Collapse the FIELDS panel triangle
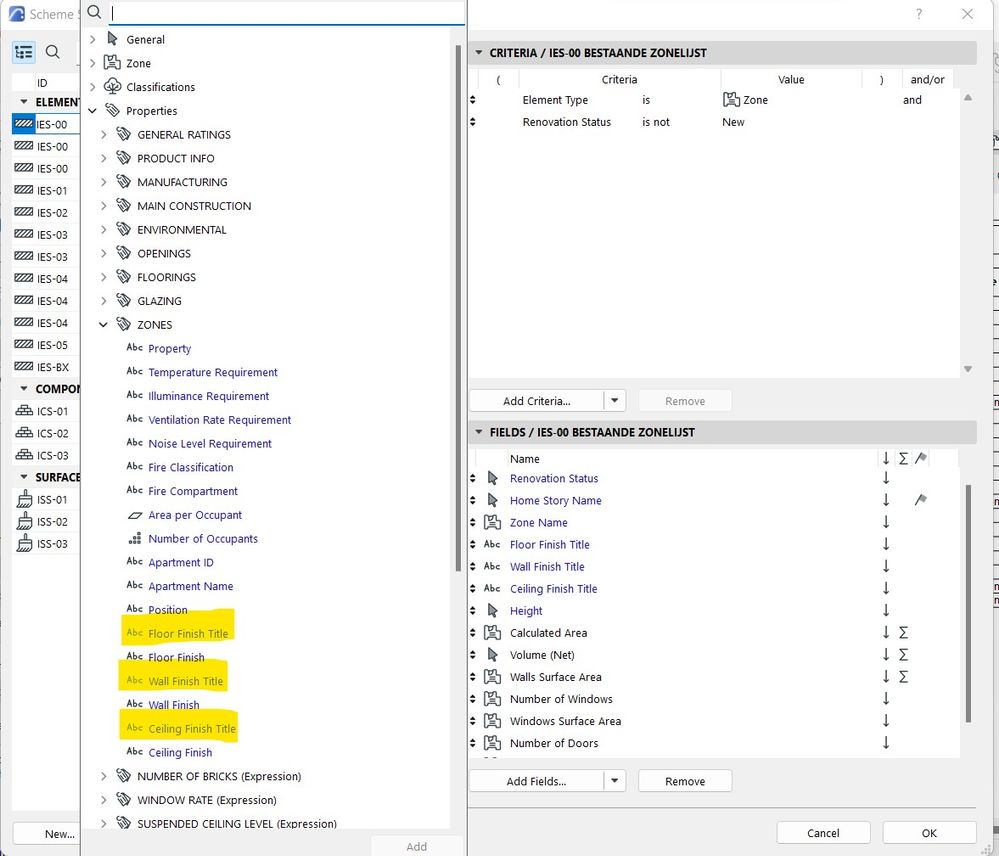 click(478, 432)
